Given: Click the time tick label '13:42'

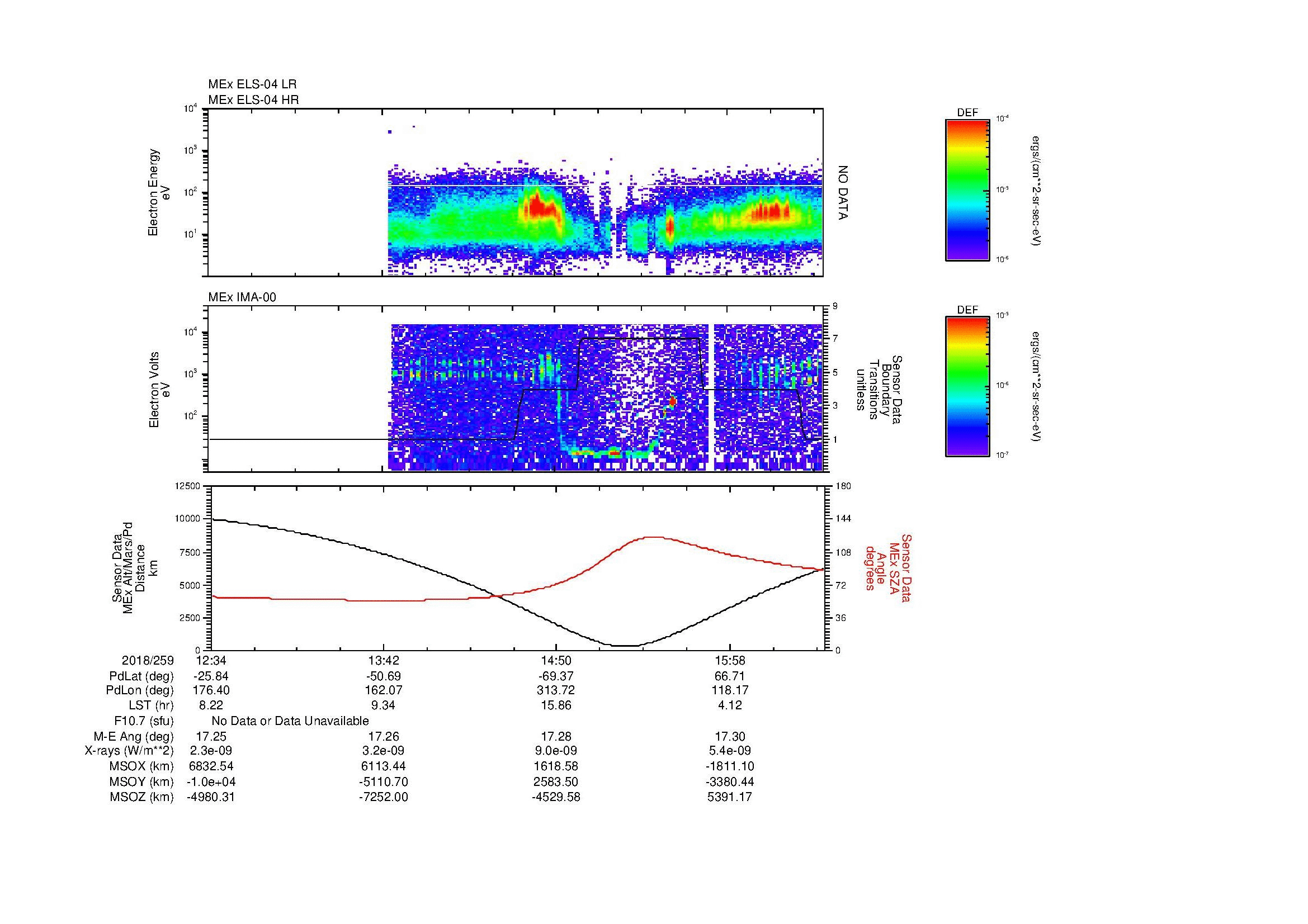Looking at the screenshot, I should tap(384, 661).
